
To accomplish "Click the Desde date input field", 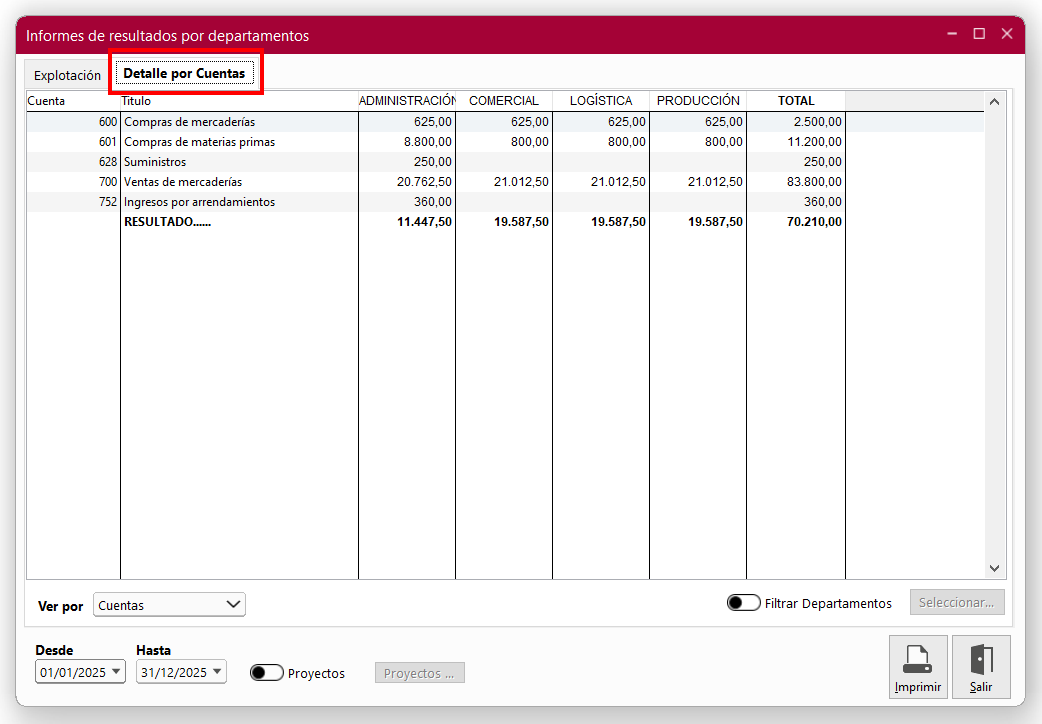I will 71,672.
